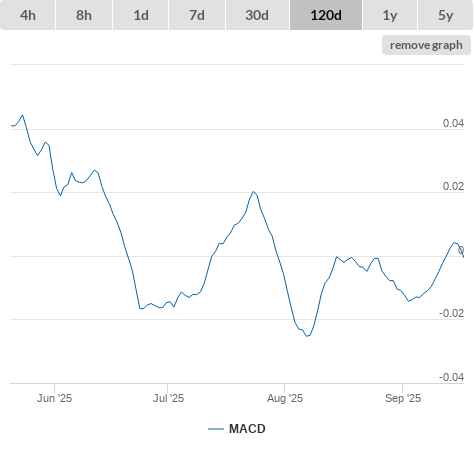This screenshot has width=474, height=455.
Task: Select the active 120d tab
Action: click(326, 15)
